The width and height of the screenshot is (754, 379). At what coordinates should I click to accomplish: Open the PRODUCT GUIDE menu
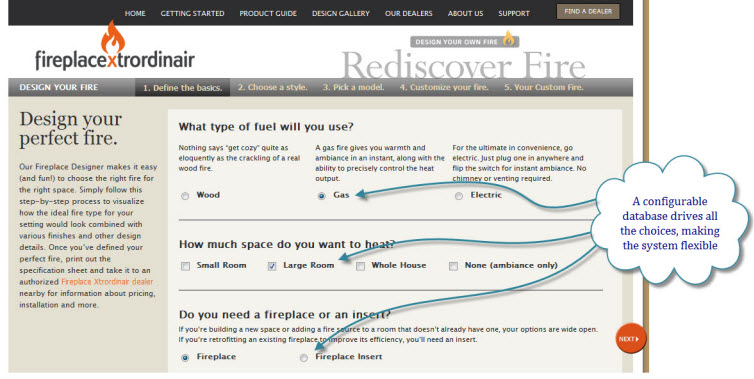268,13
